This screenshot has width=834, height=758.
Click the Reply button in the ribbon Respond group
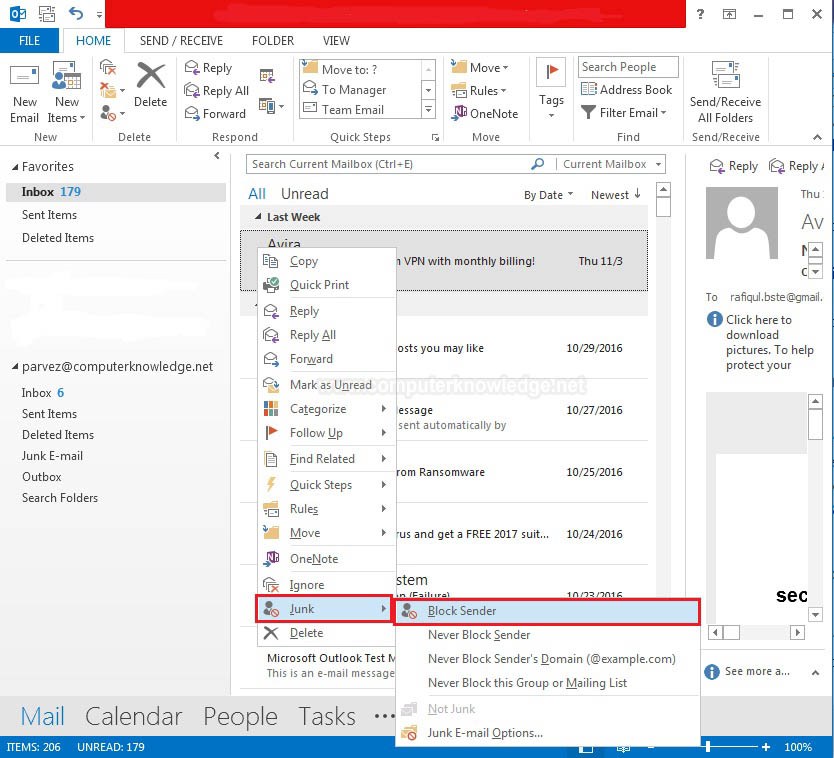[208, 68]
